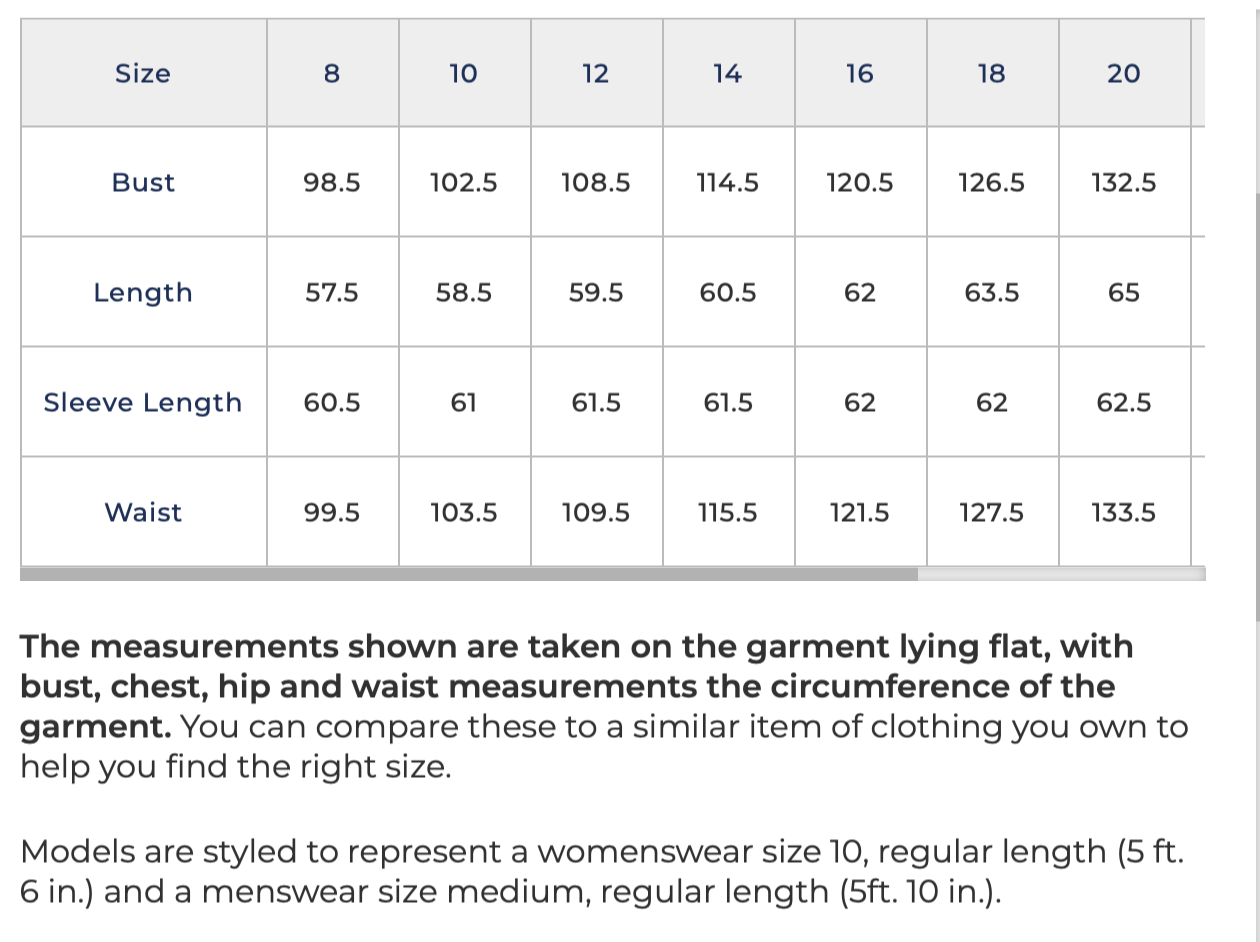Click size 14 column header
The width and height of the screenshot is (1260, 942).
click(728, 73)
